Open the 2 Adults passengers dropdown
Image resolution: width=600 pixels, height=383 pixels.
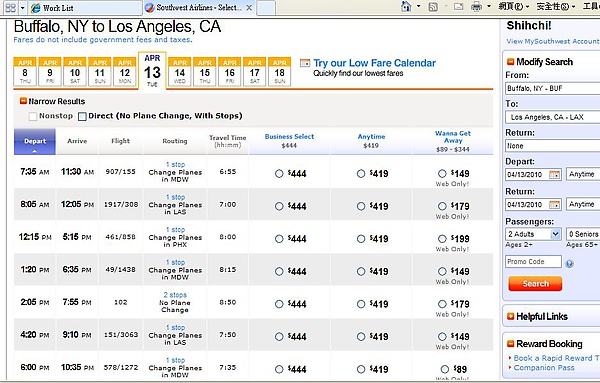click(533, 234)
